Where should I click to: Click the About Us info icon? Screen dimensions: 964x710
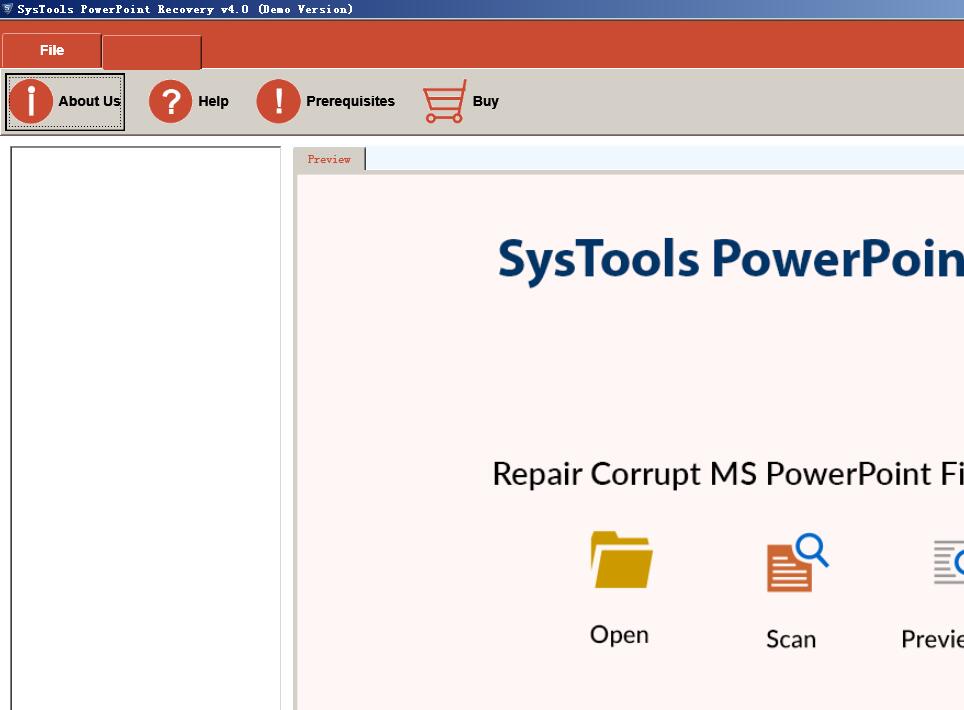coord(31,101)
